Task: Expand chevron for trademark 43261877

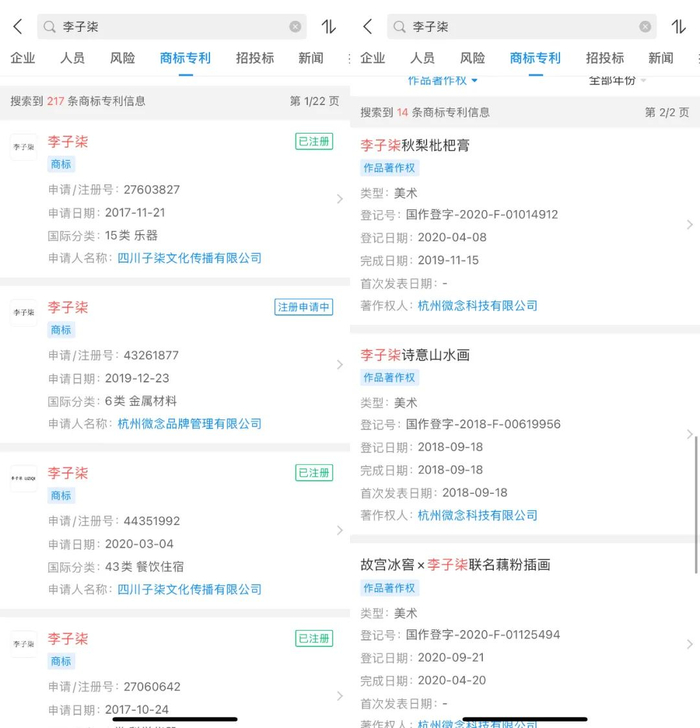Action: click(340, 365)
